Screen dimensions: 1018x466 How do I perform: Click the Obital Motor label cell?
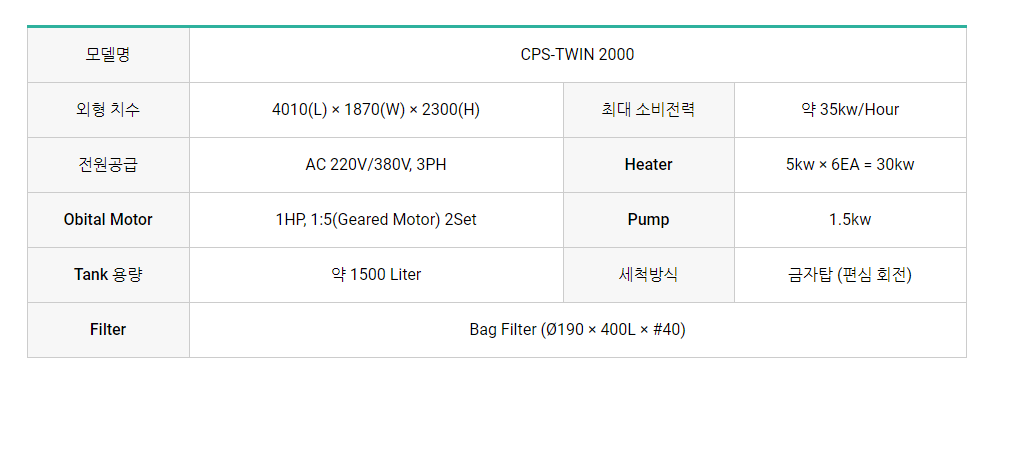click(108, 220)
